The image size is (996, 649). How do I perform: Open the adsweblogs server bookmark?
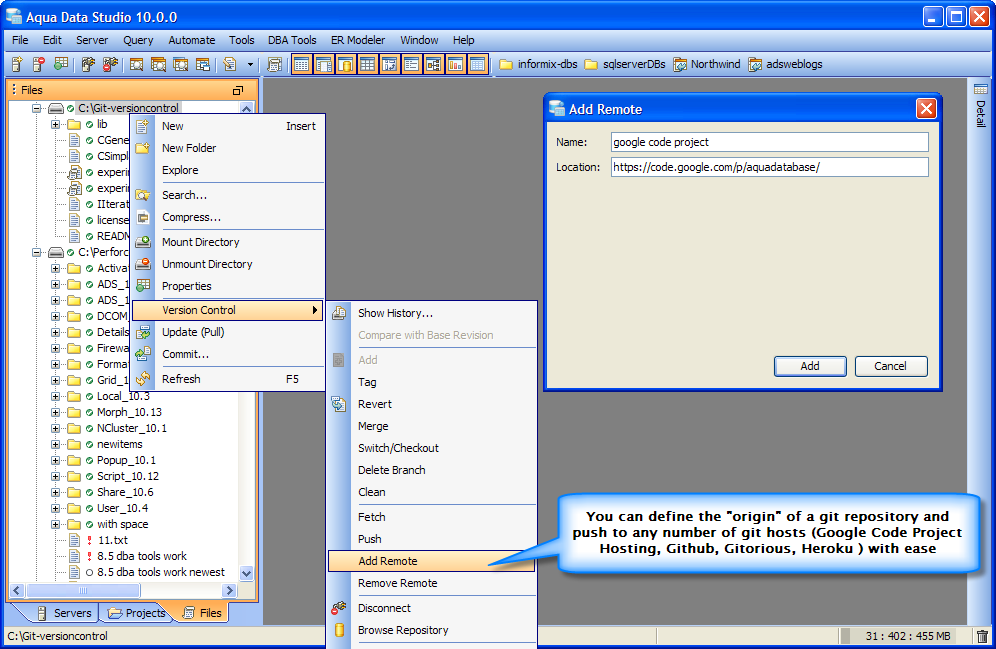tap(785, 64)
